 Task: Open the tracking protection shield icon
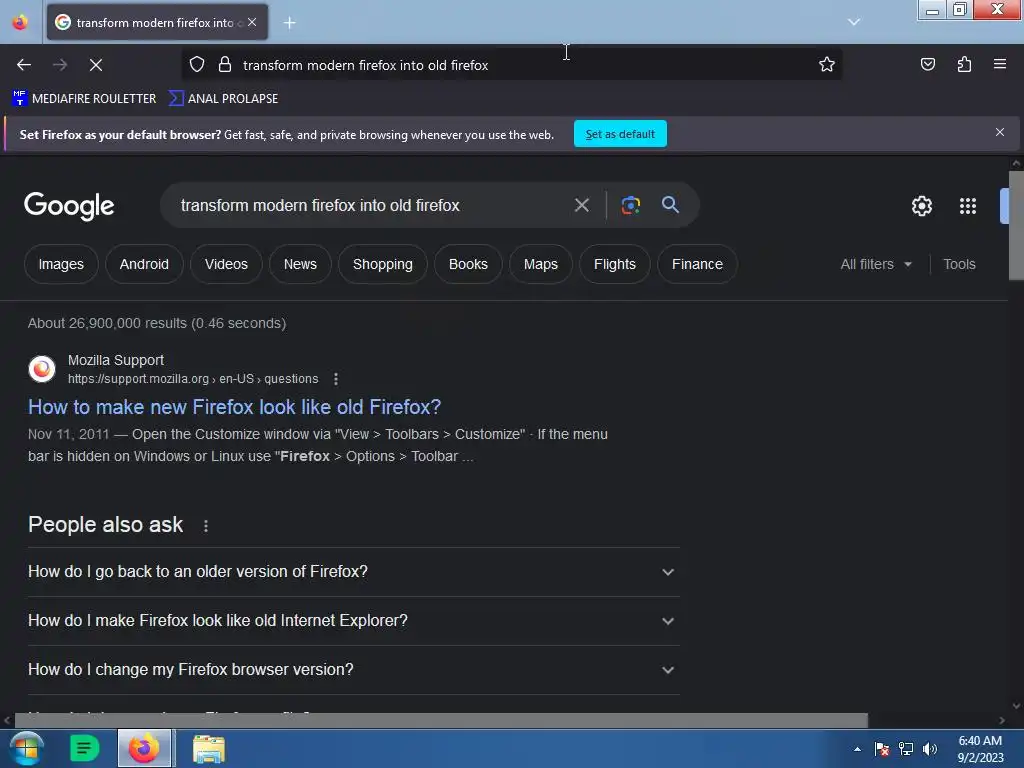197,65
